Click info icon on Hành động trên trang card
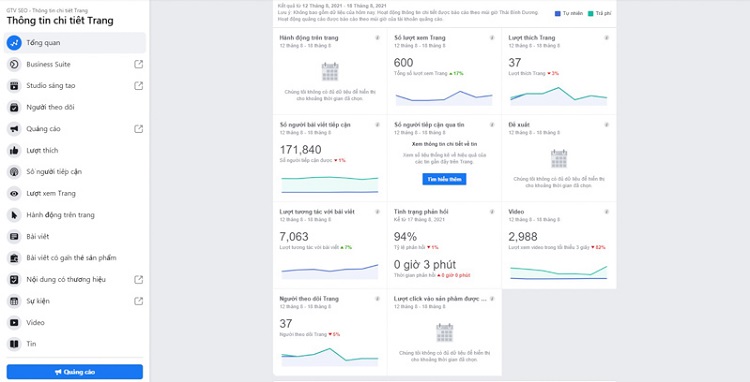The width and height of the screenshot is (750, 382). [377, 38]
